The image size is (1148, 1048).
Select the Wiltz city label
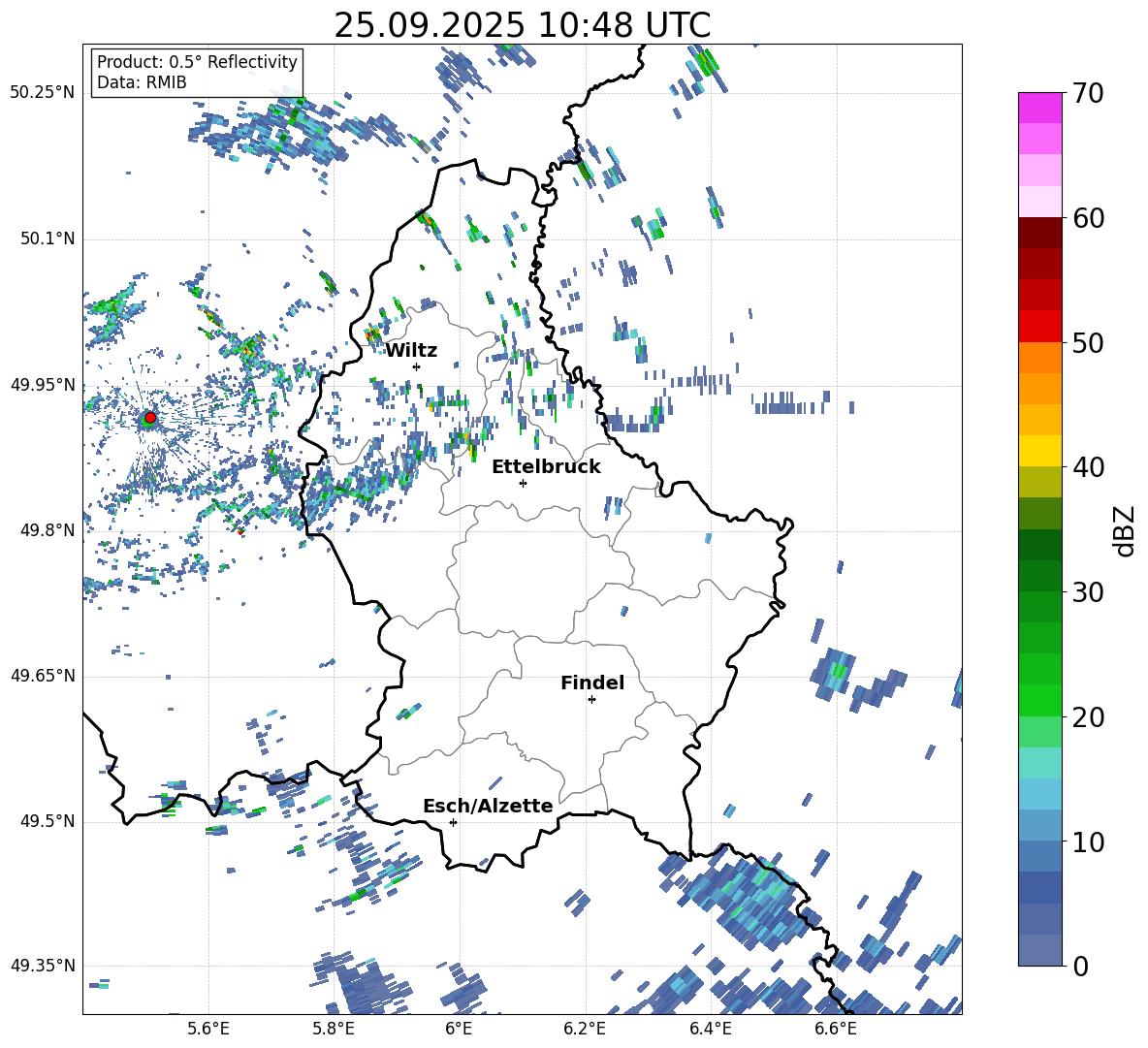click(x=411, y=351)
